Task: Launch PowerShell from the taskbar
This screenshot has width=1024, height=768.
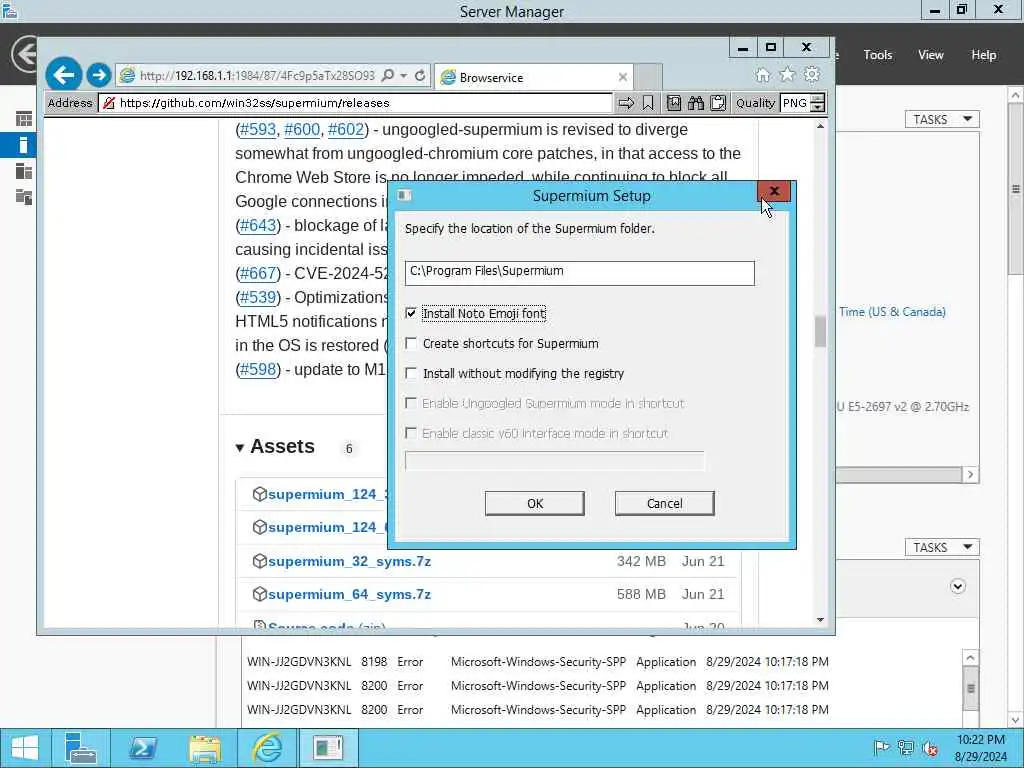Action: point(143,748)
